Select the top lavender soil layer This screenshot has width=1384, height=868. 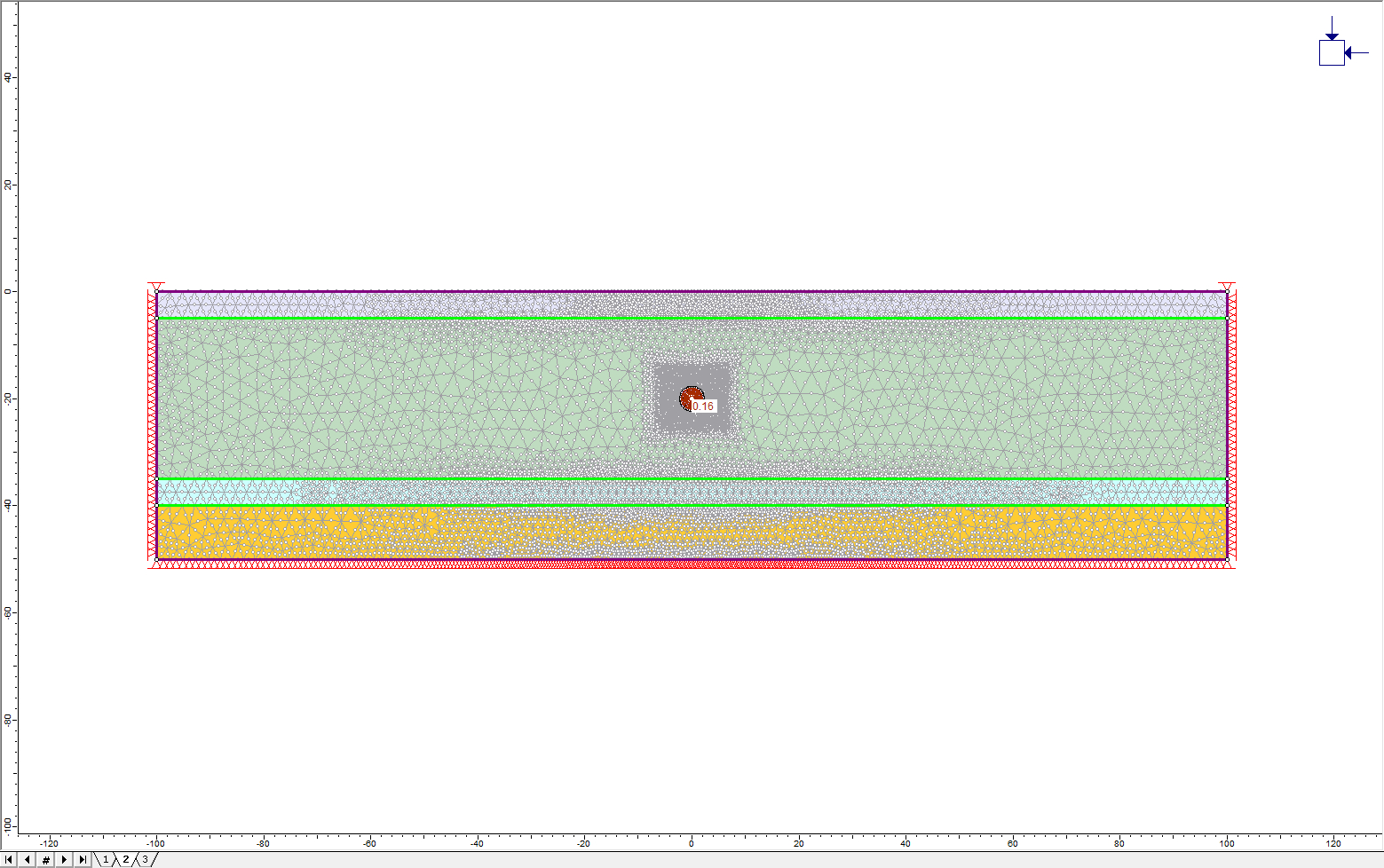[x=355, y=304]
